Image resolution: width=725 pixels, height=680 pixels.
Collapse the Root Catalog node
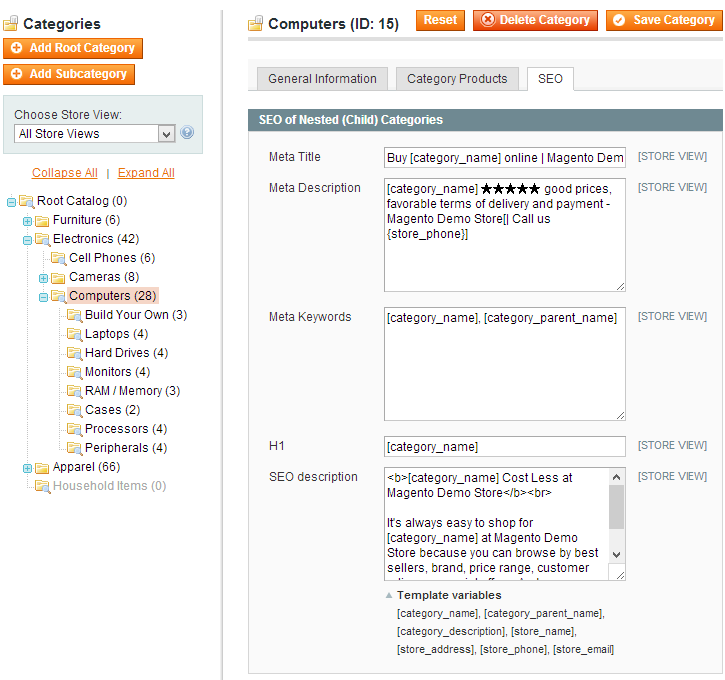coord(12,202)
